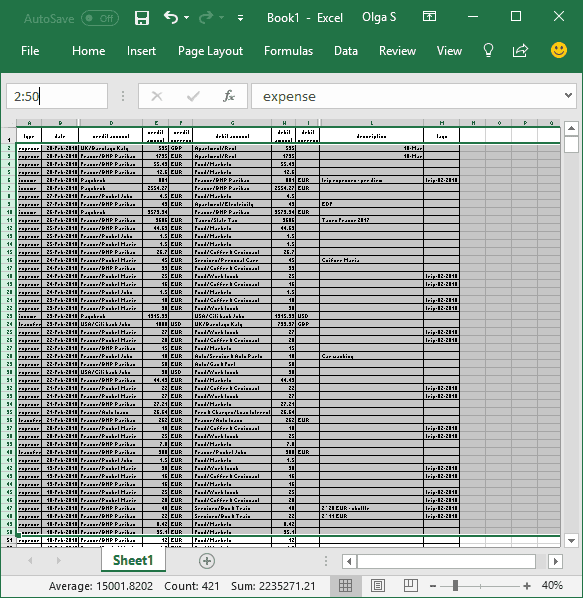Screen dimensions: 583x598
Task: Switch to Page Layout view icon
Action: coord(377,585)
